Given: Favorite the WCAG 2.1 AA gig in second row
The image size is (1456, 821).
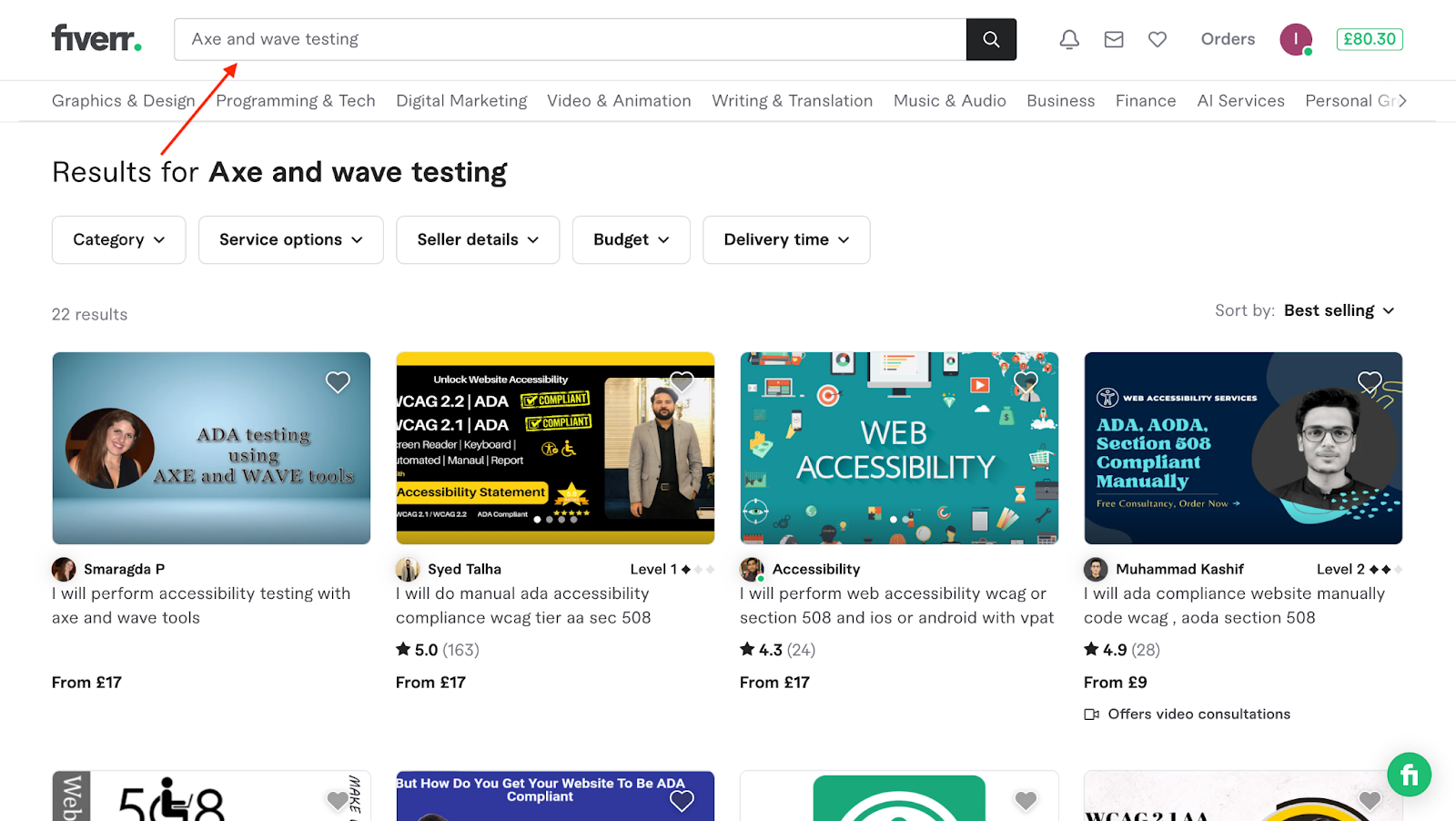Looking at the screenshot, I should [1370, 800].
